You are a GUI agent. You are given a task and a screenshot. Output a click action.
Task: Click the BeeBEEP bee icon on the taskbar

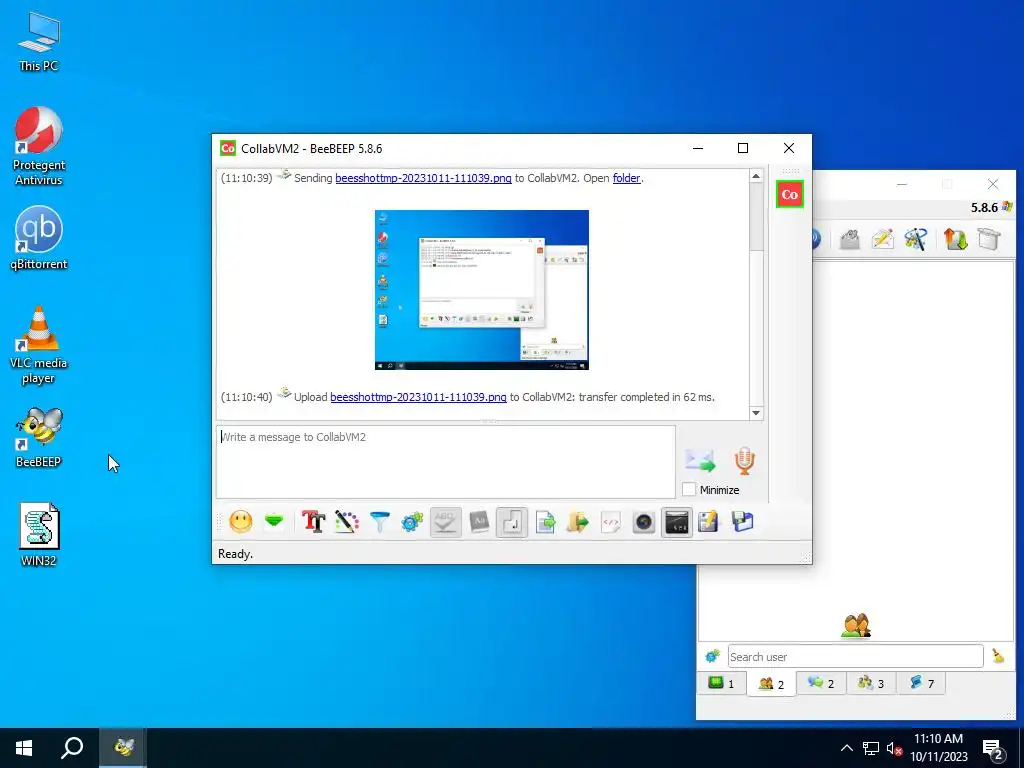123,748
